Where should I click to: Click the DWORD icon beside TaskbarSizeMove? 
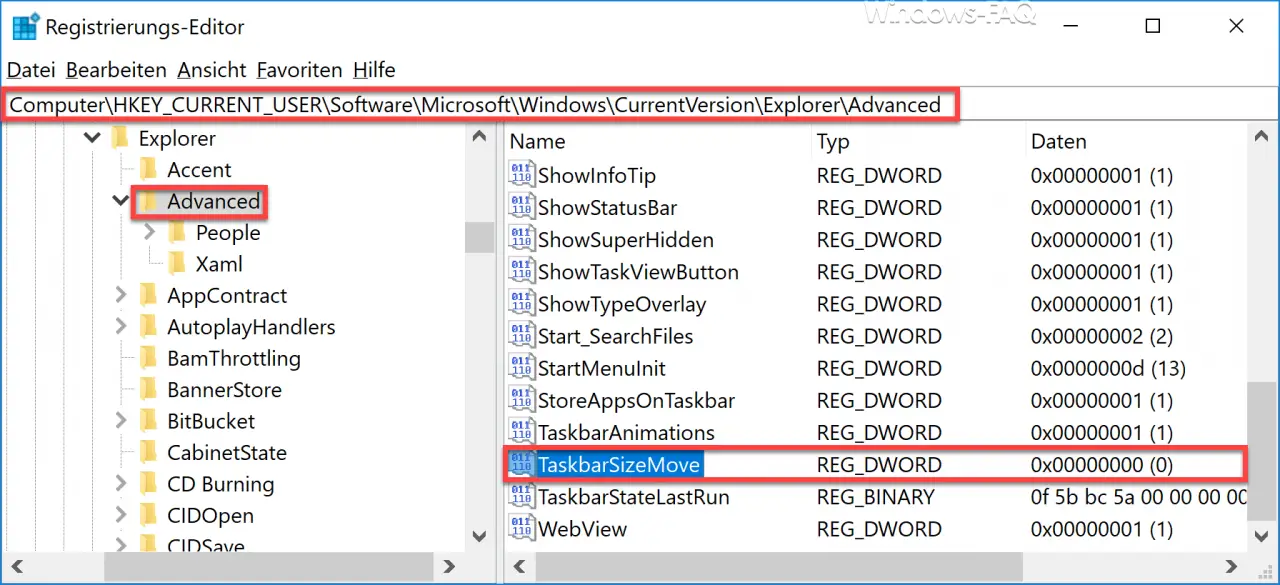coord(522,464)
